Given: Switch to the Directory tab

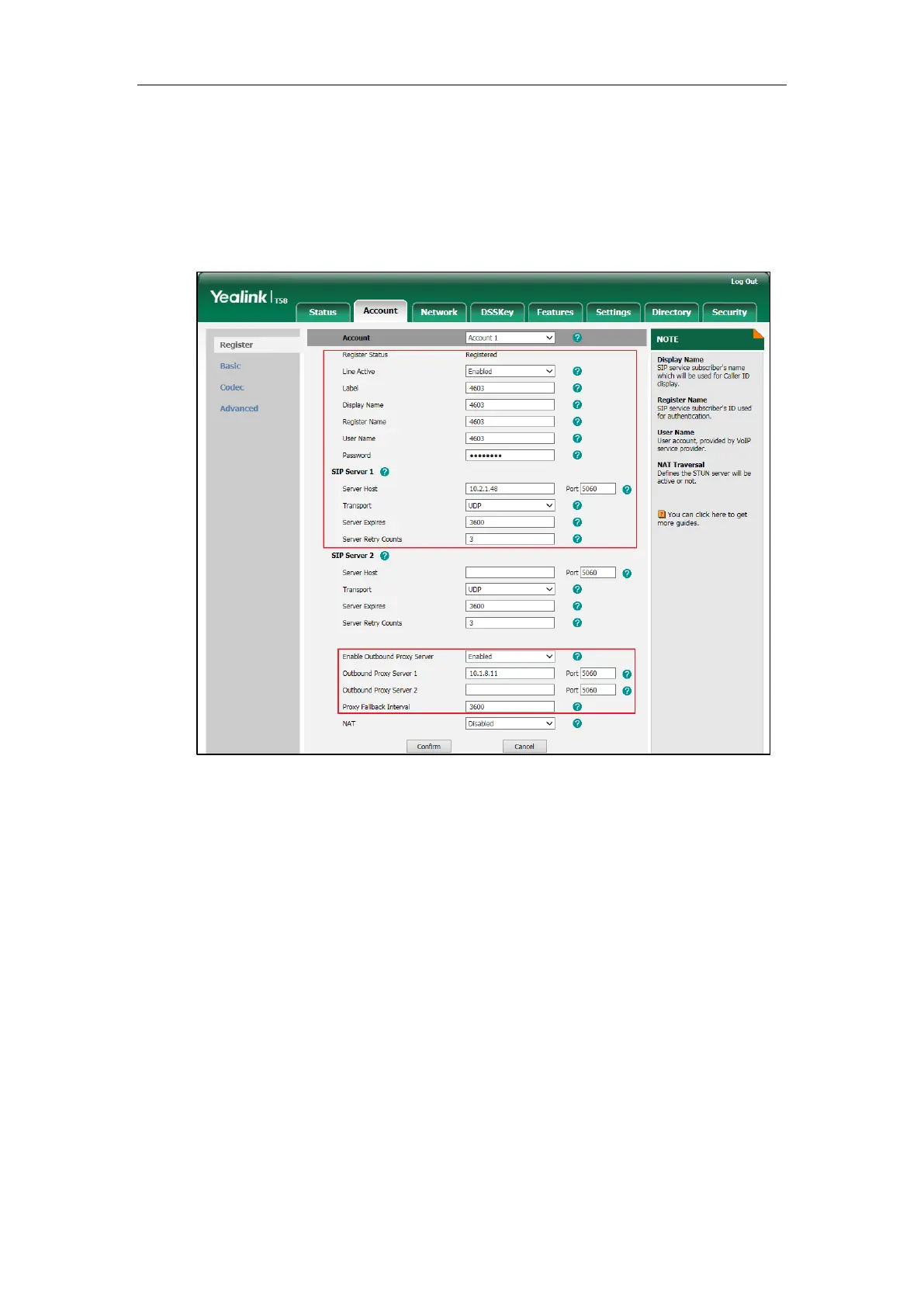Looking at the screenshot, I should [672, 312].
